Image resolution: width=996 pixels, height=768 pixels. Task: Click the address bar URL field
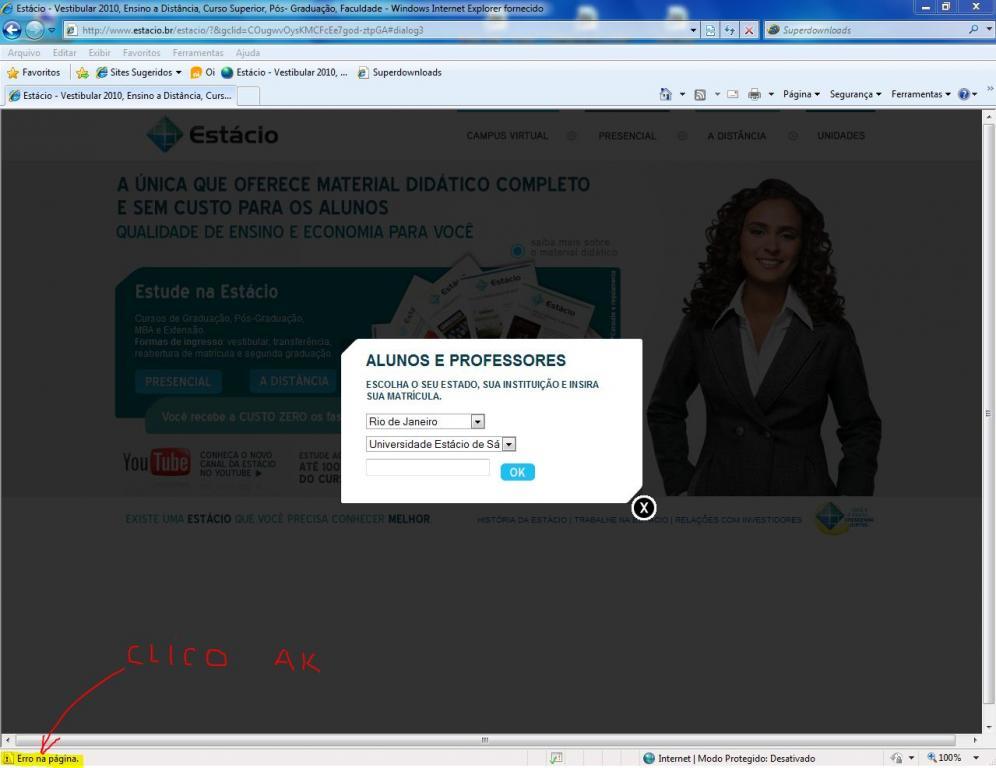(375, 30)
